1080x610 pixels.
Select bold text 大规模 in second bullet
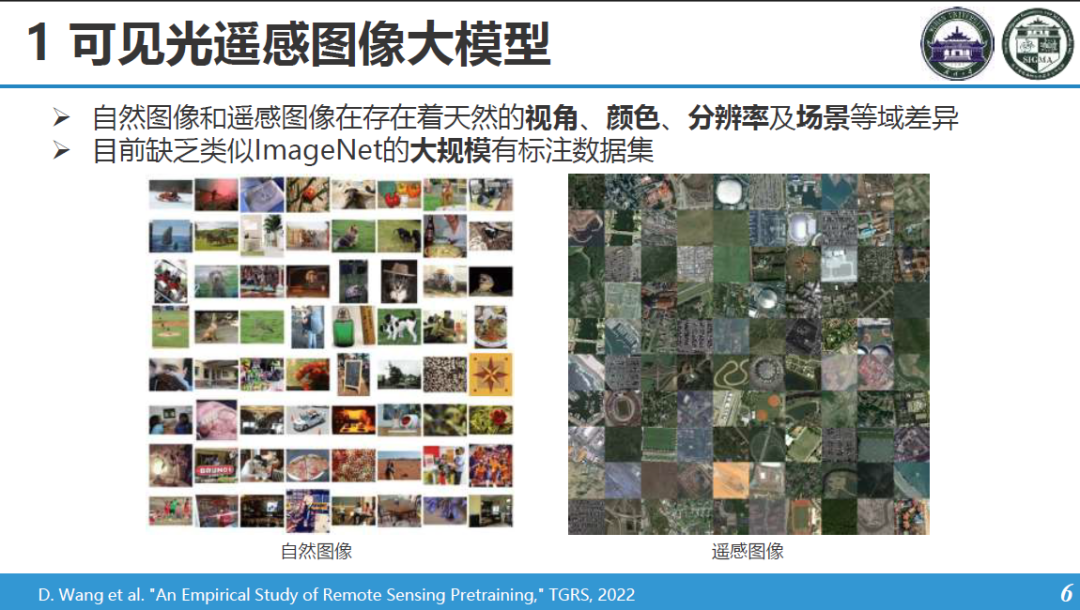pyautogui.click(x=450, y=150)
